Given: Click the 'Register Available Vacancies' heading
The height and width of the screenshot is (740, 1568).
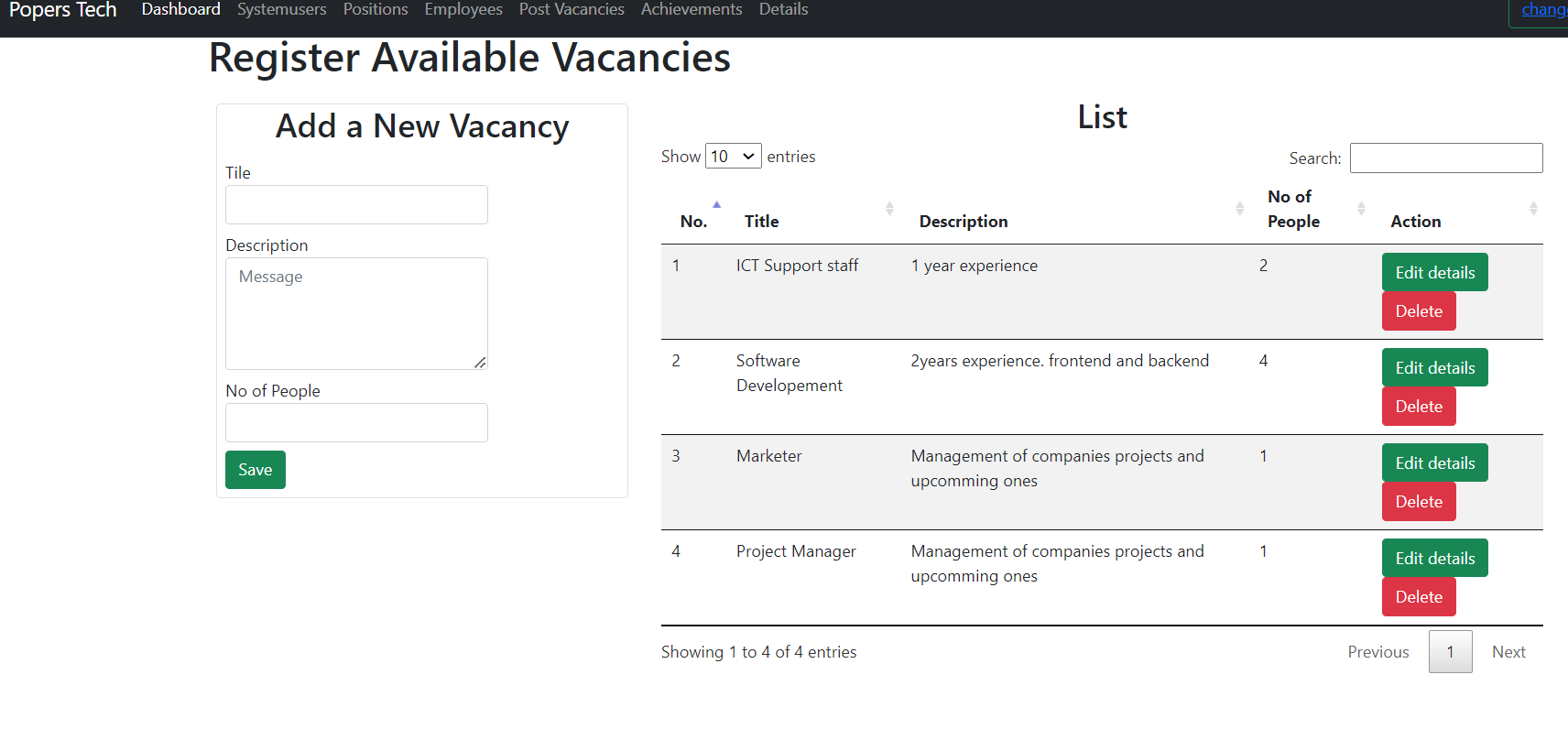Looking at the screenshot, I should point(470,58).
